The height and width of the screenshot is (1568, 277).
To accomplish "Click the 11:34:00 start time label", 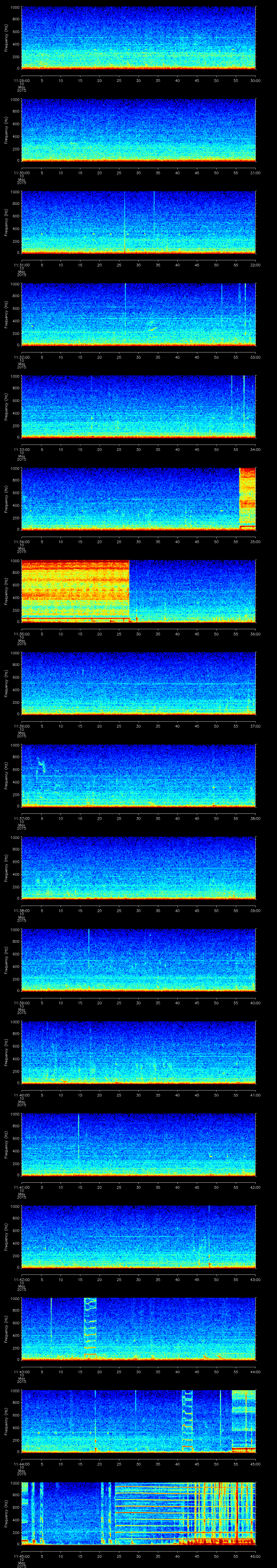I will pyautogui.click(x=21, y=542).
